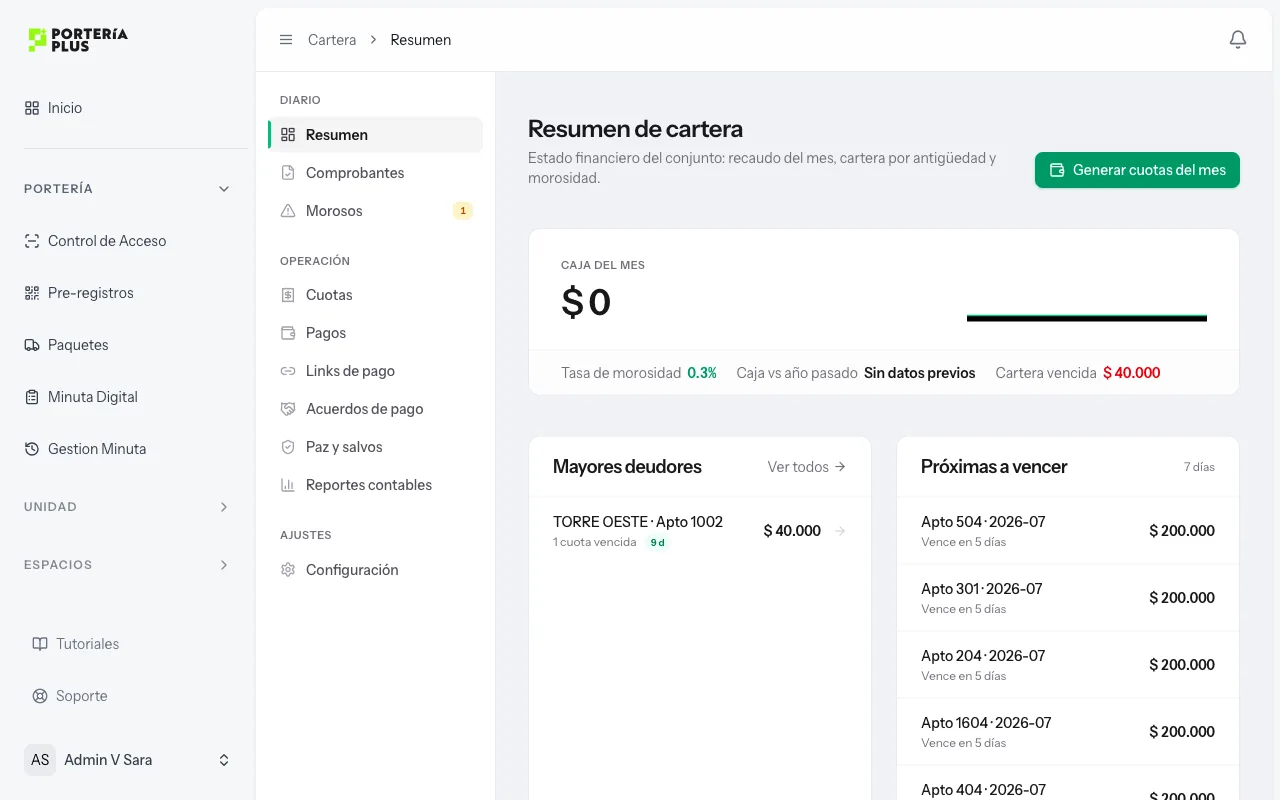
Task: Click the Reportes contables chart icon
Action: 288,485
